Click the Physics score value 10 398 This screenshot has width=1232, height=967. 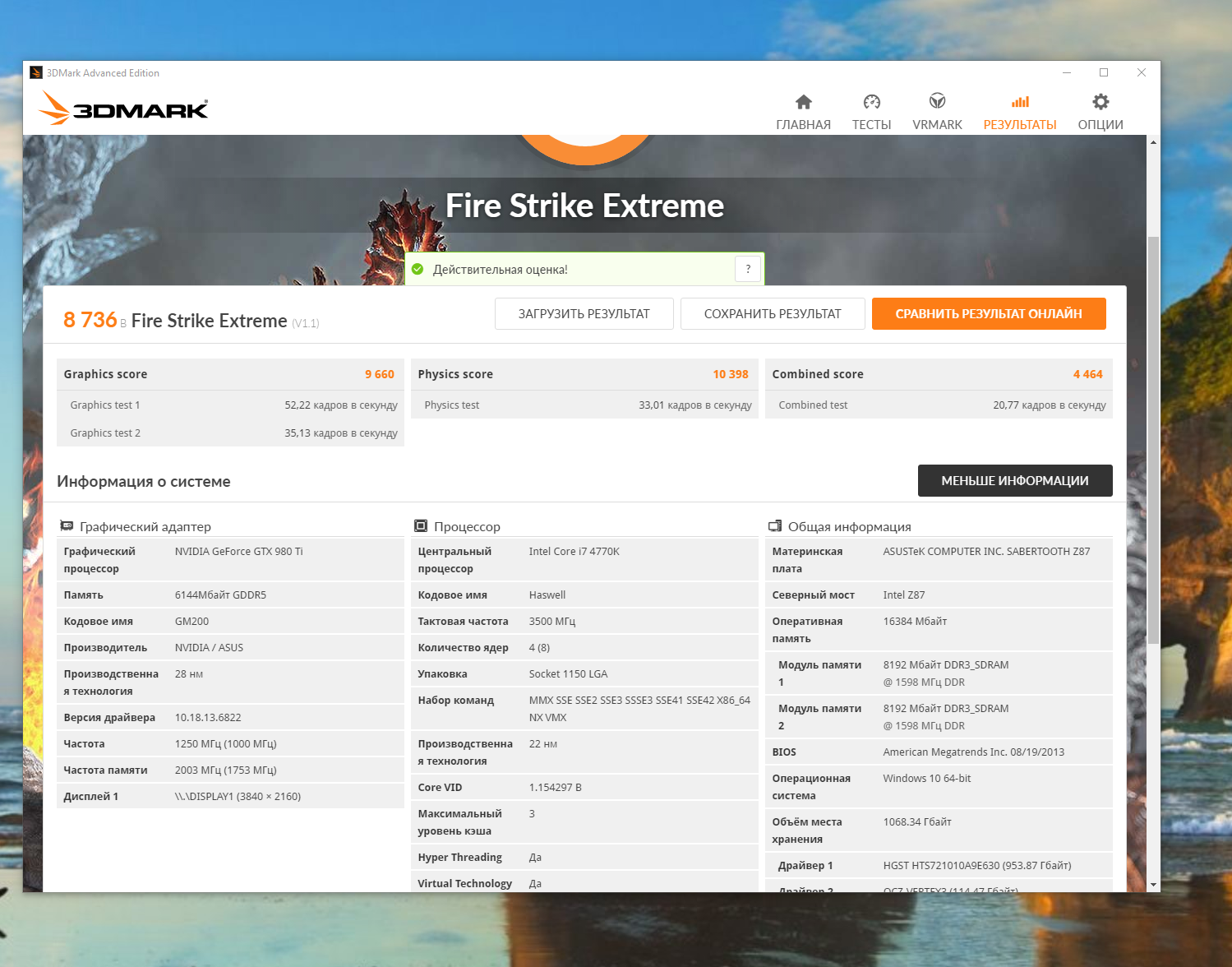[731, 374]
